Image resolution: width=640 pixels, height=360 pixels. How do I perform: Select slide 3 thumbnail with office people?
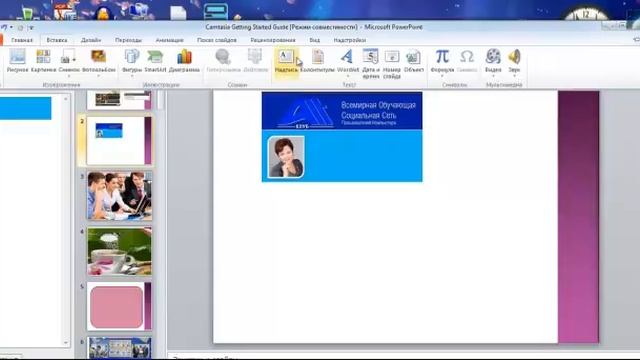pyautogui.click(x=119, y=196)
